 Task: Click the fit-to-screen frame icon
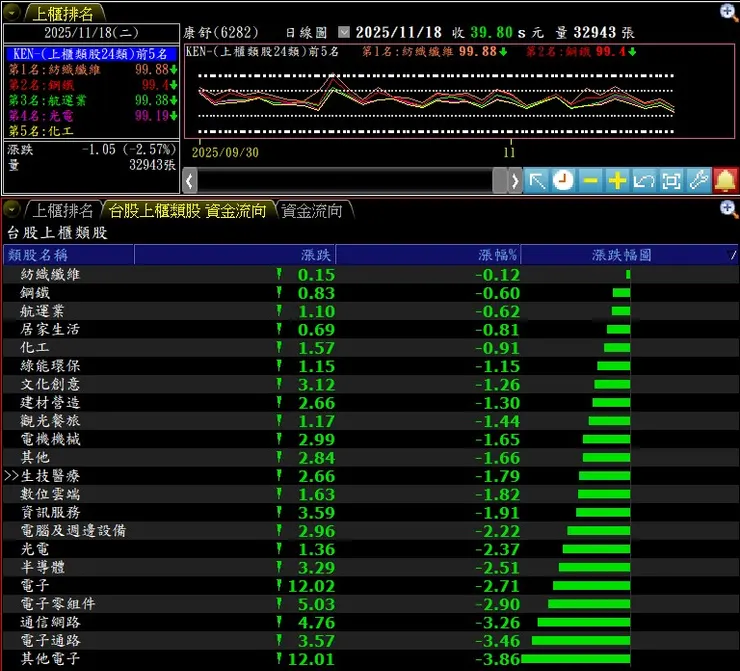(671, 181)
